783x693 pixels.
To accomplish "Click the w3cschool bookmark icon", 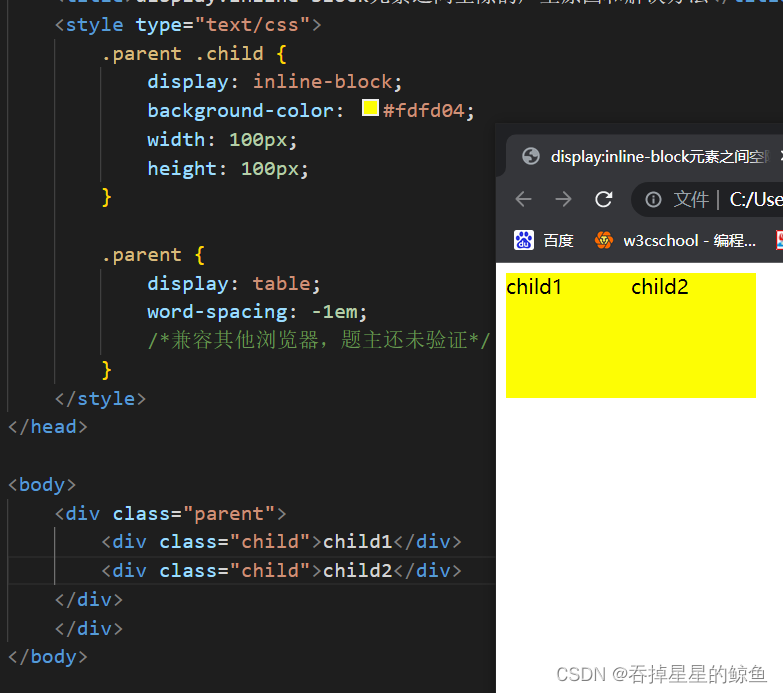I will [x=604, y=241].
